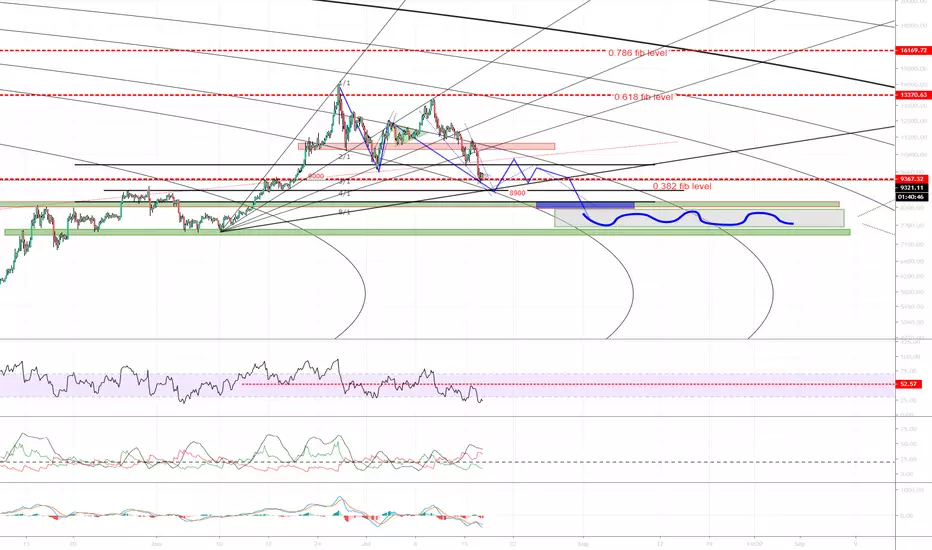Click the 2/1 Gann fan label

(344, 156)
